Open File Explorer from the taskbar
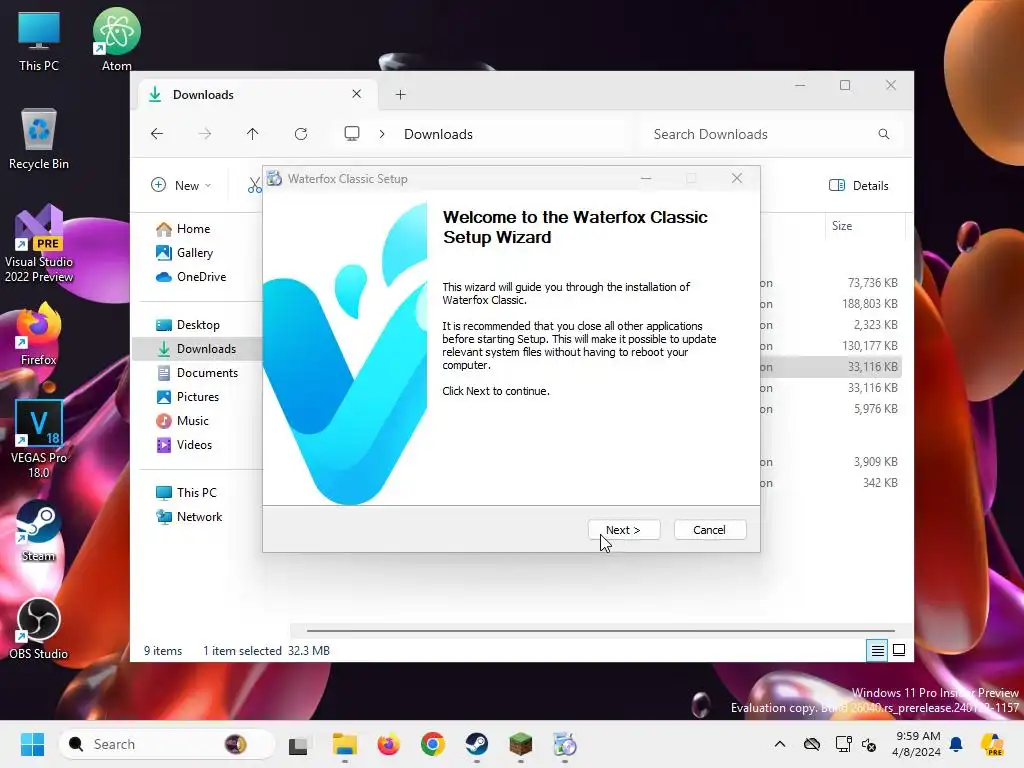The width and height of the screenshot is (1024, 768). [344, 745]
